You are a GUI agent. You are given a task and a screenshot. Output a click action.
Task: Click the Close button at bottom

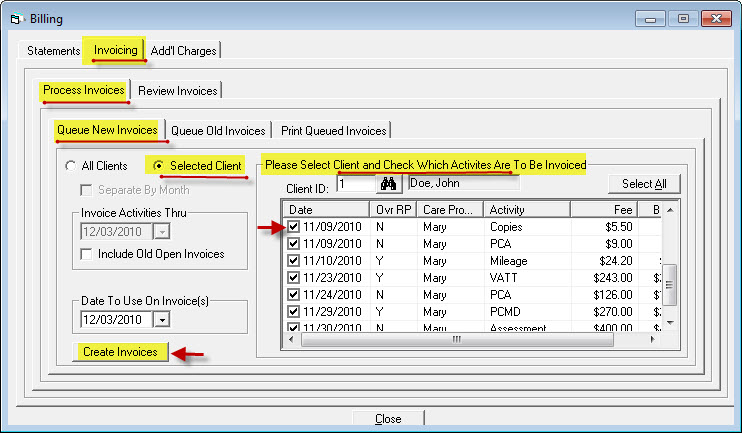click(x=387, y=419)
